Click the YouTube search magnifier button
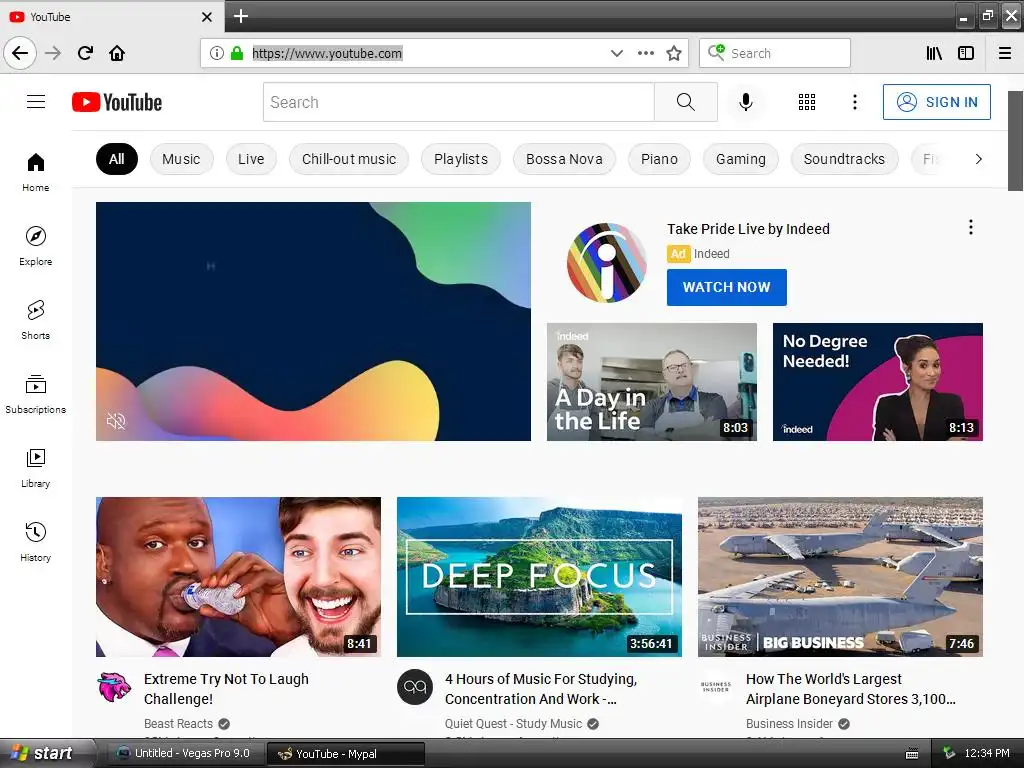 coord(686,102)
